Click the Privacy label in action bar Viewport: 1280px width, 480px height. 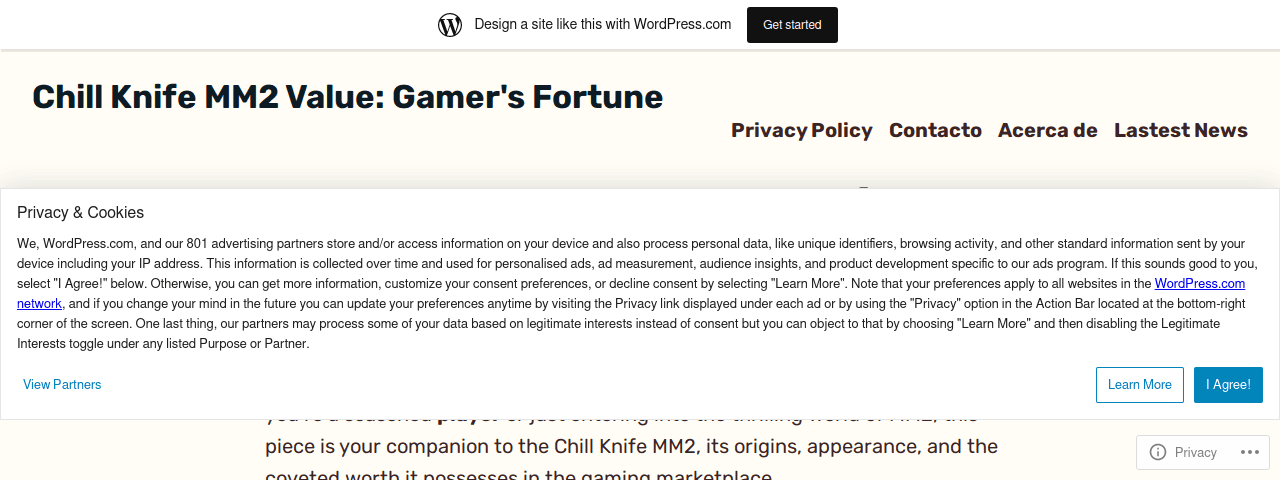(1196, 453)
